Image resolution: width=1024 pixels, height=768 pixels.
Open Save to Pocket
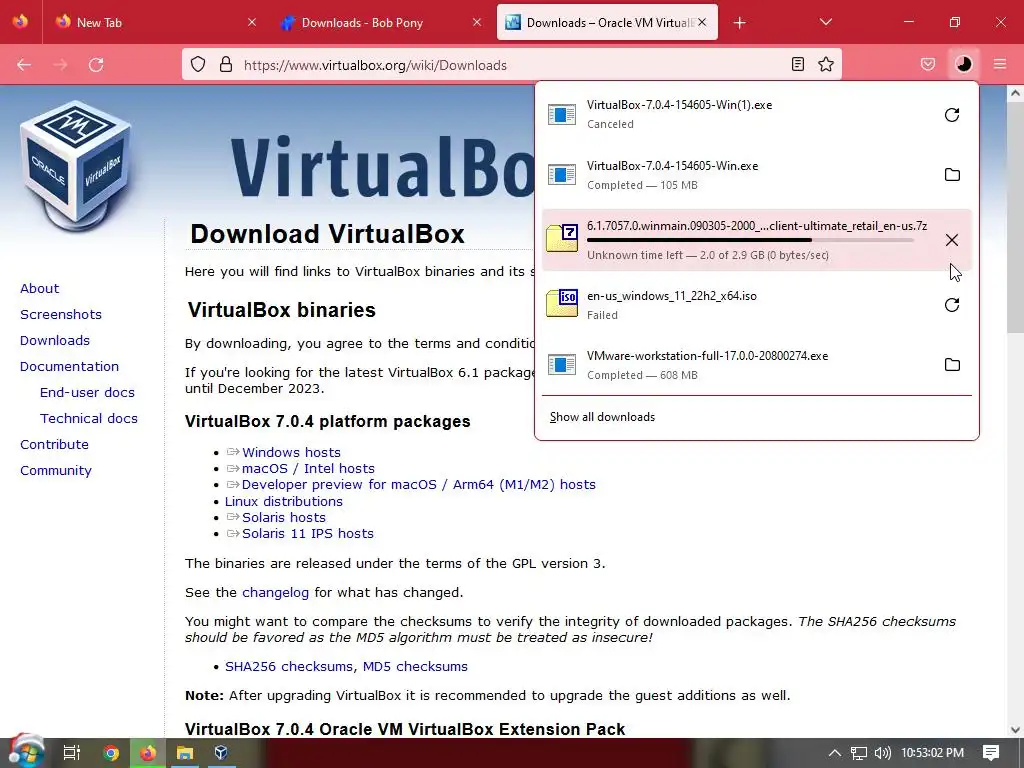click(x=927, y=64)
